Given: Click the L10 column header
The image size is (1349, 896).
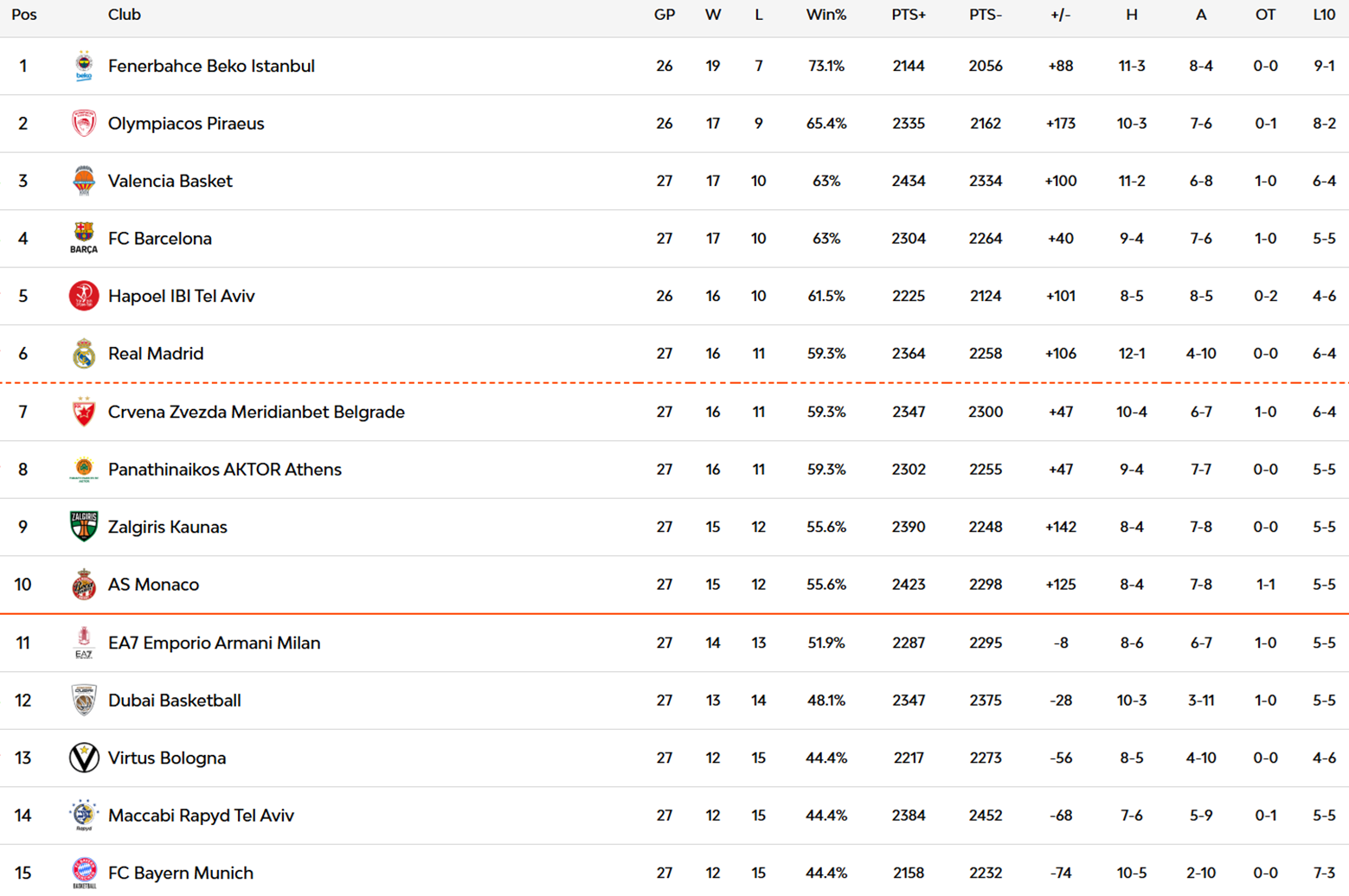Looking at the screenshot, I should [1323, 15].
